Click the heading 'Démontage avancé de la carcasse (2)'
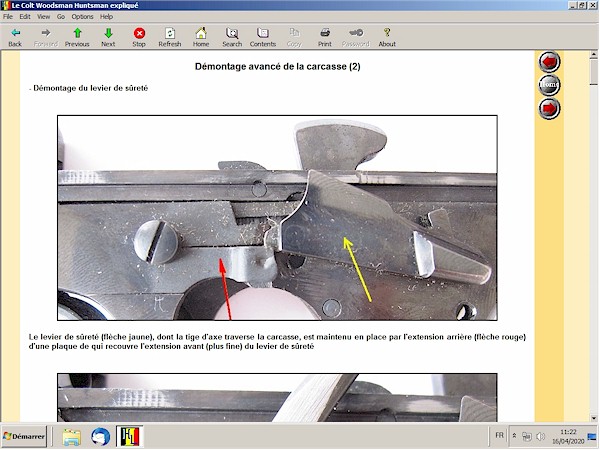 click(277, 67)
